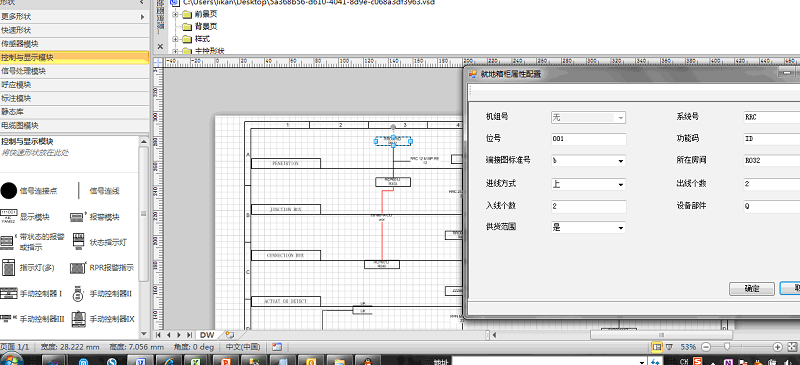Select the 手动控制器IX shape
Viewport: 800px width, 365px height.
(78, 319)
